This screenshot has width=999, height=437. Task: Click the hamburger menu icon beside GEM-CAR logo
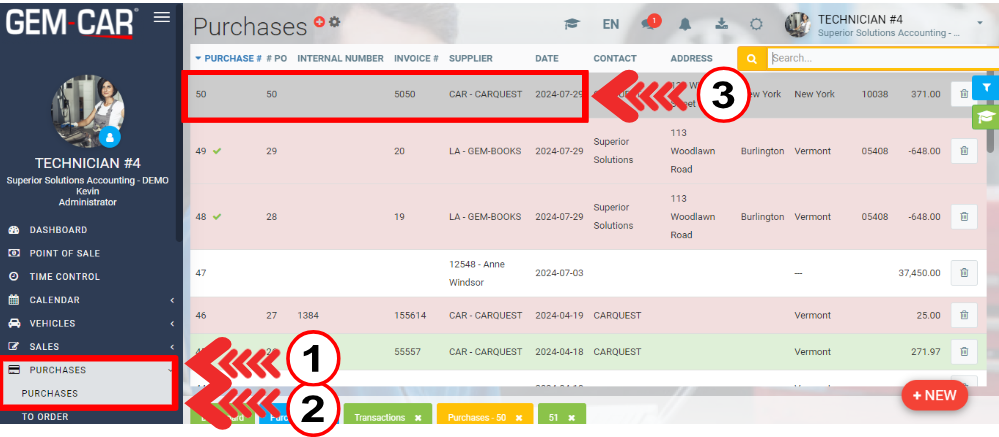(x=161, y=17)
